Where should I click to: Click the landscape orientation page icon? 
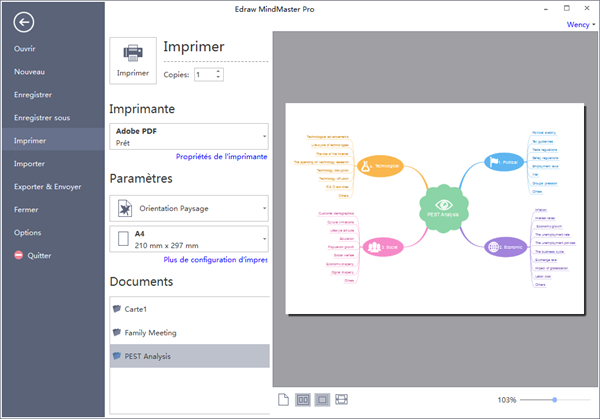(125, 209)
